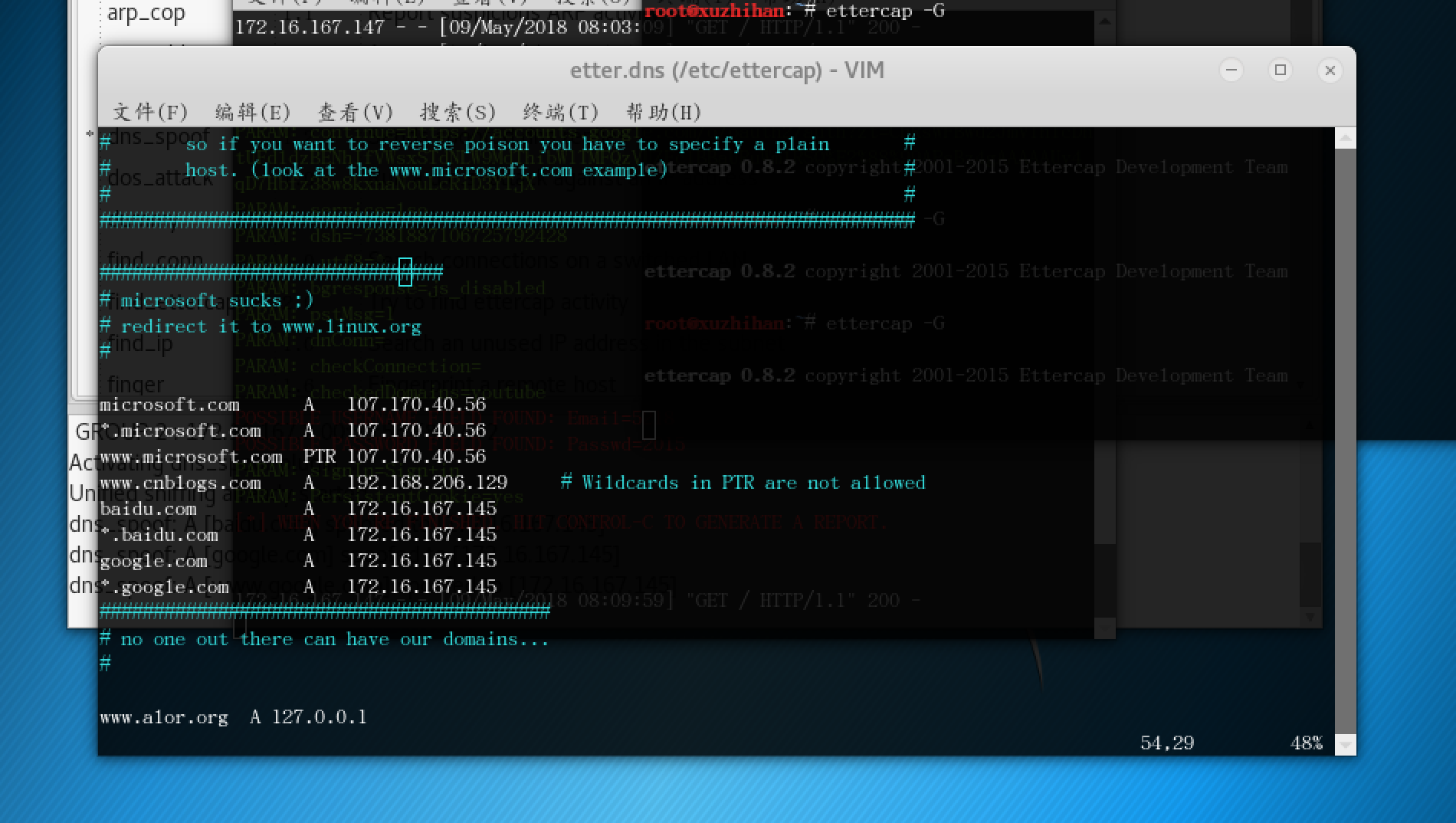Screen dimensions: 1456x823
Task: Minimize the etter.dns VIM window
Action: 1231,70
